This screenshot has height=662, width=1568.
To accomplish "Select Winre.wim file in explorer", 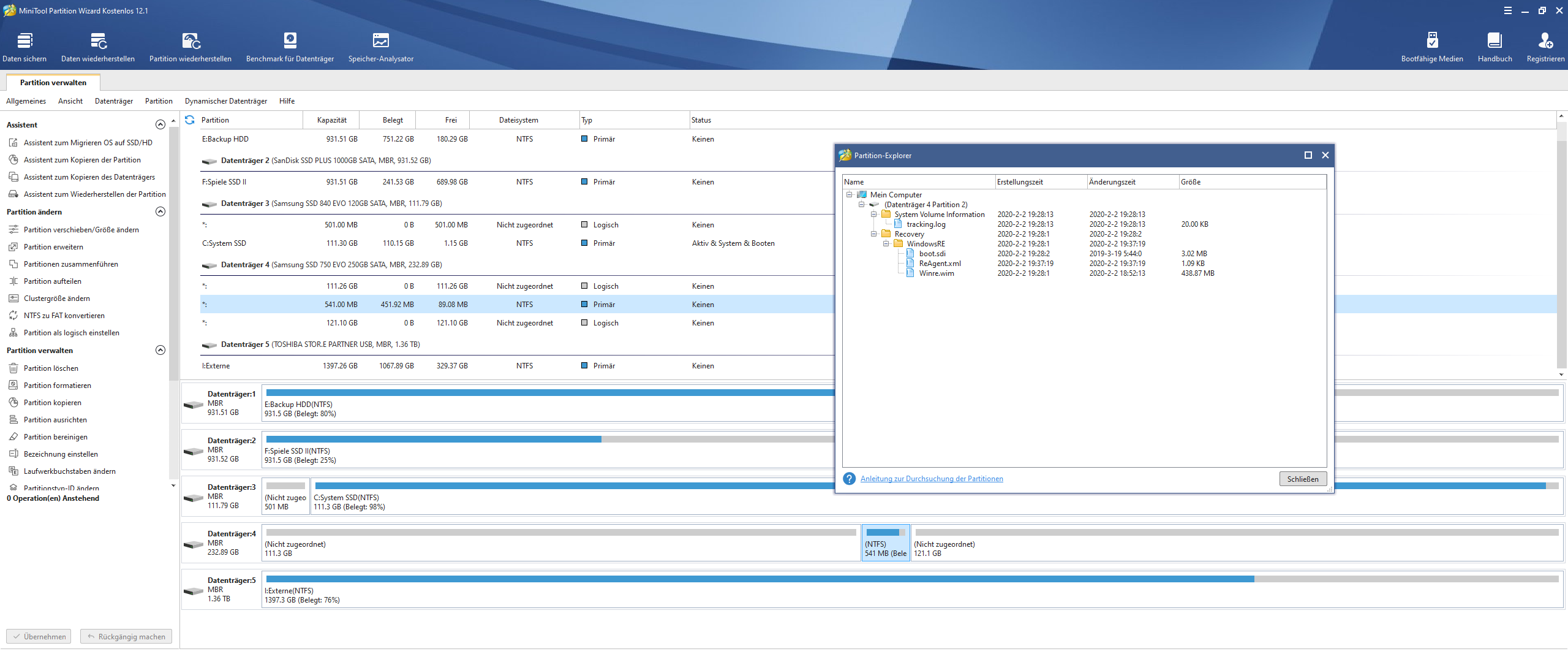I will coord(937,273).
